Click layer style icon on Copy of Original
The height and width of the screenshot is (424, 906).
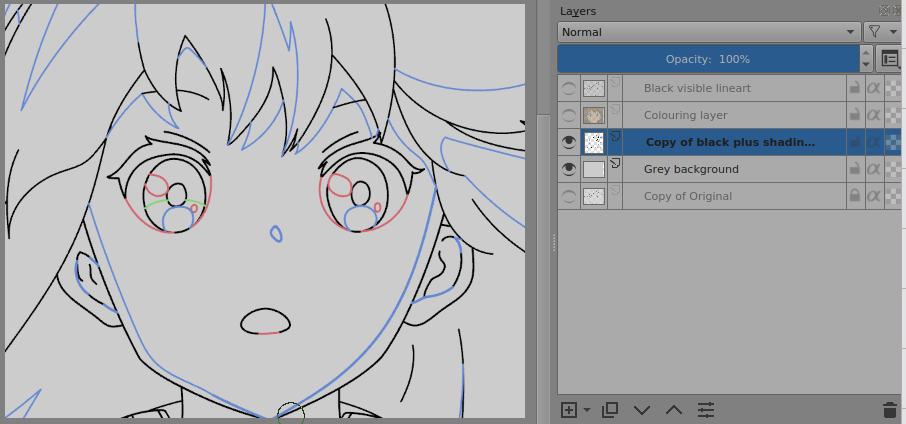click(615, 191)
